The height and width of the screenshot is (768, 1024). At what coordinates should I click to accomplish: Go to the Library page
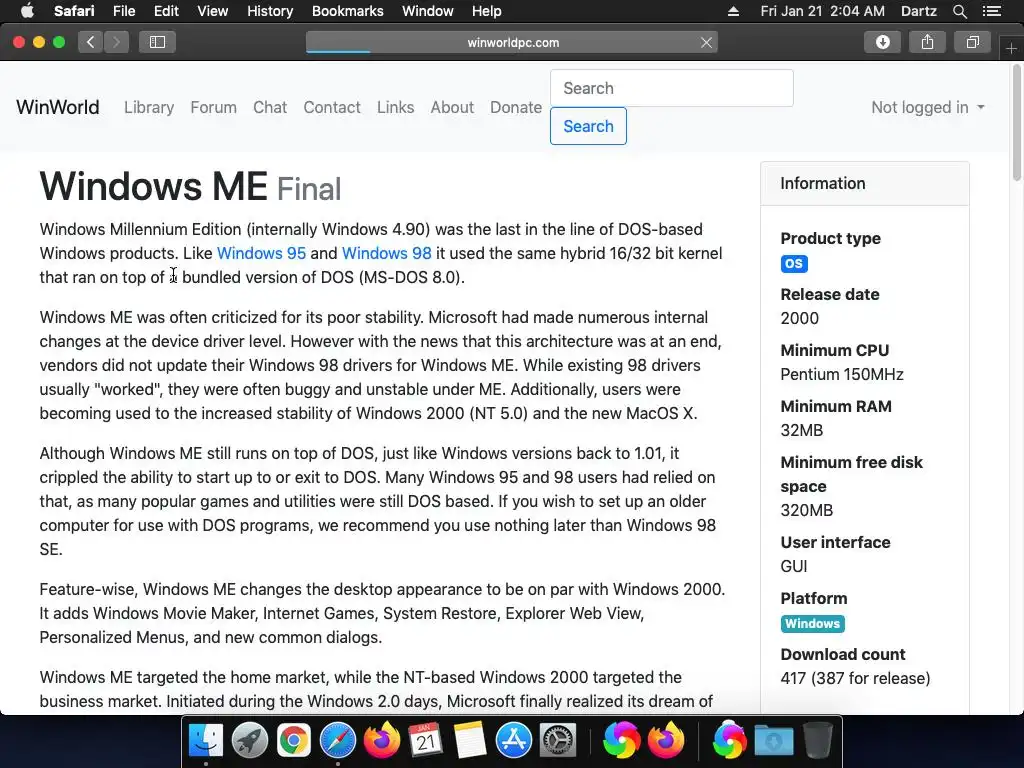[x=149, y=107]
